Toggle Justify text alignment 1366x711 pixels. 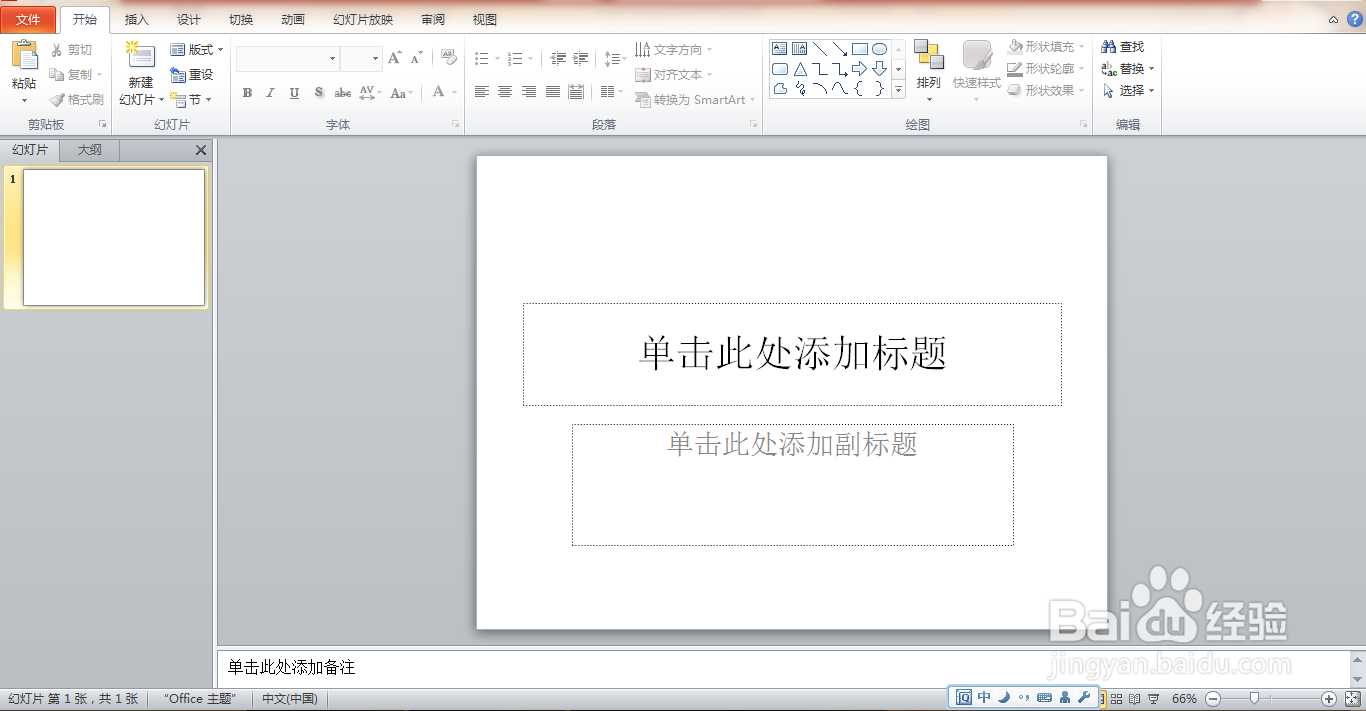tap(553, 92)
